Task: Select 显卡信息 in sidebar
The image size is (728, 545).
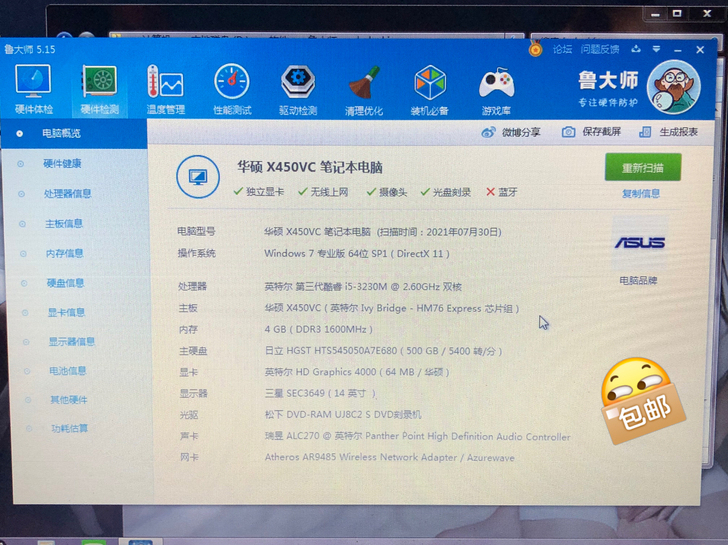Action: click(x=66, y=312)
